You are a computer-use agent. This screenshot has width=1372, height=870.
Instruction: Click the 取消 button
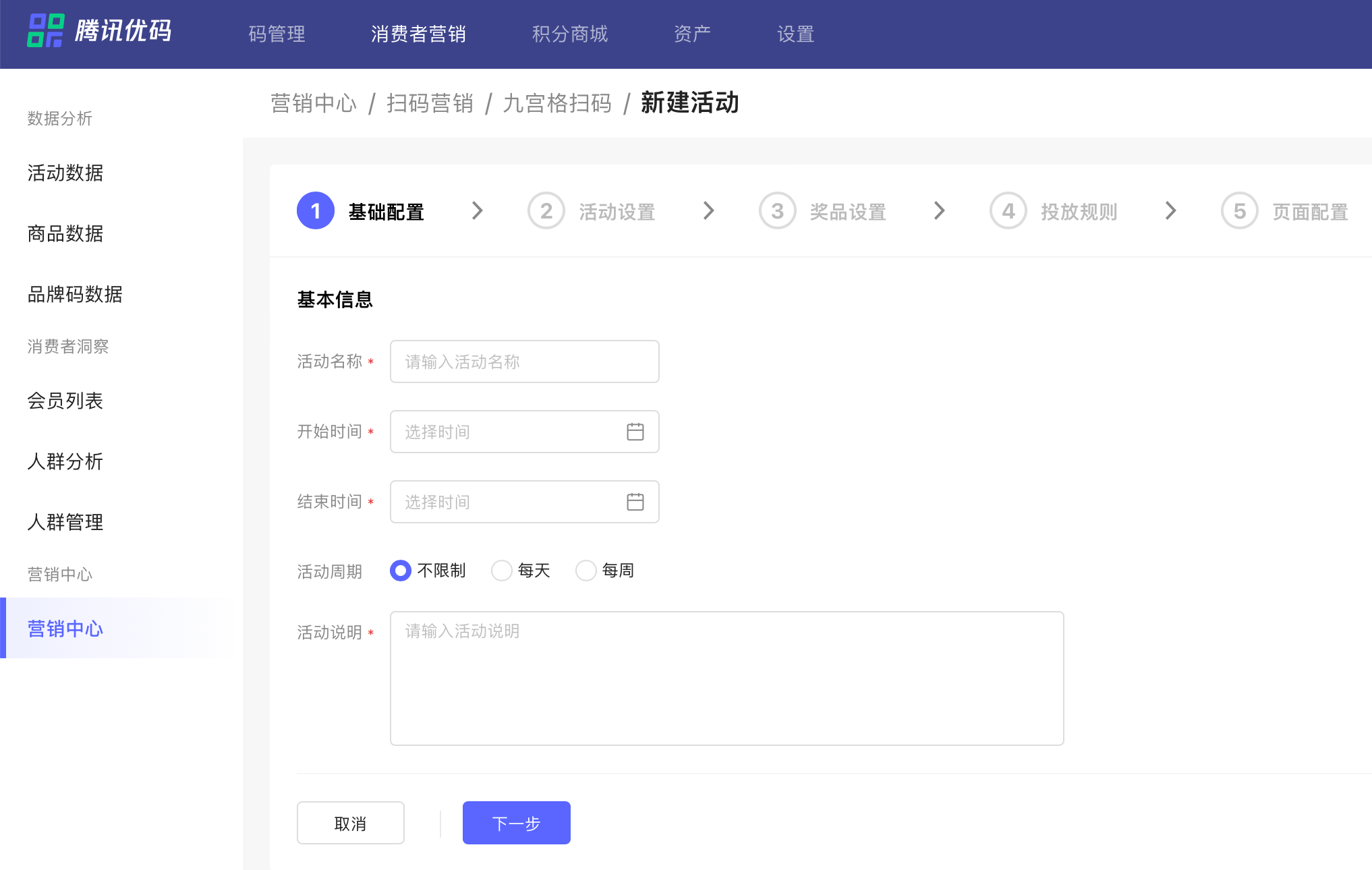(351, 823)
